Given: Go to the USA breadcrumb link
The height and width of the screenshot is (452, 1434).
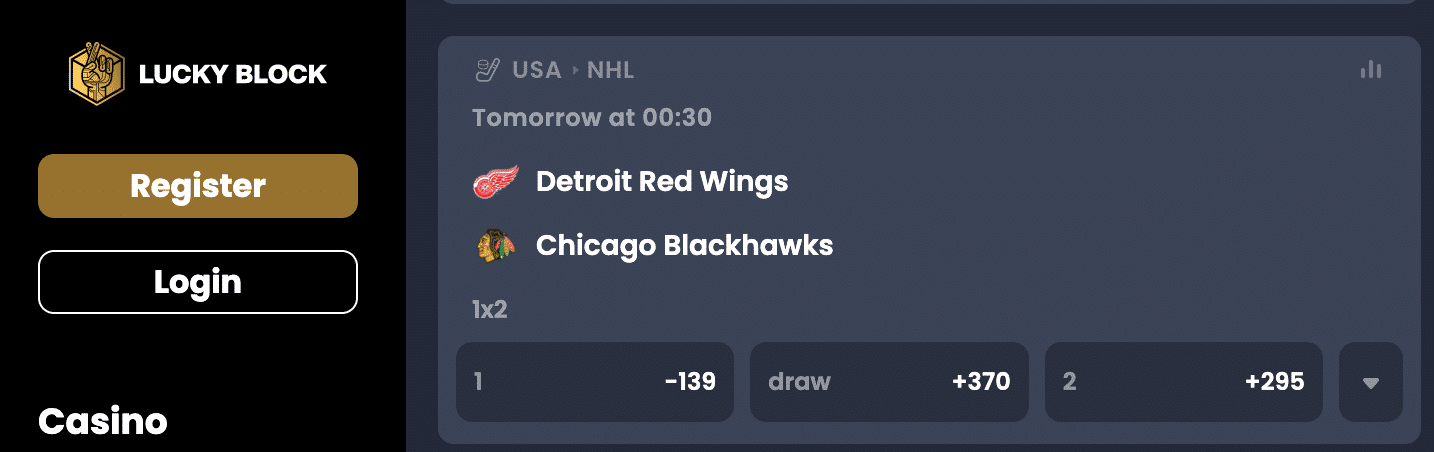Looking at the screenshot, I should pos(537,70).
